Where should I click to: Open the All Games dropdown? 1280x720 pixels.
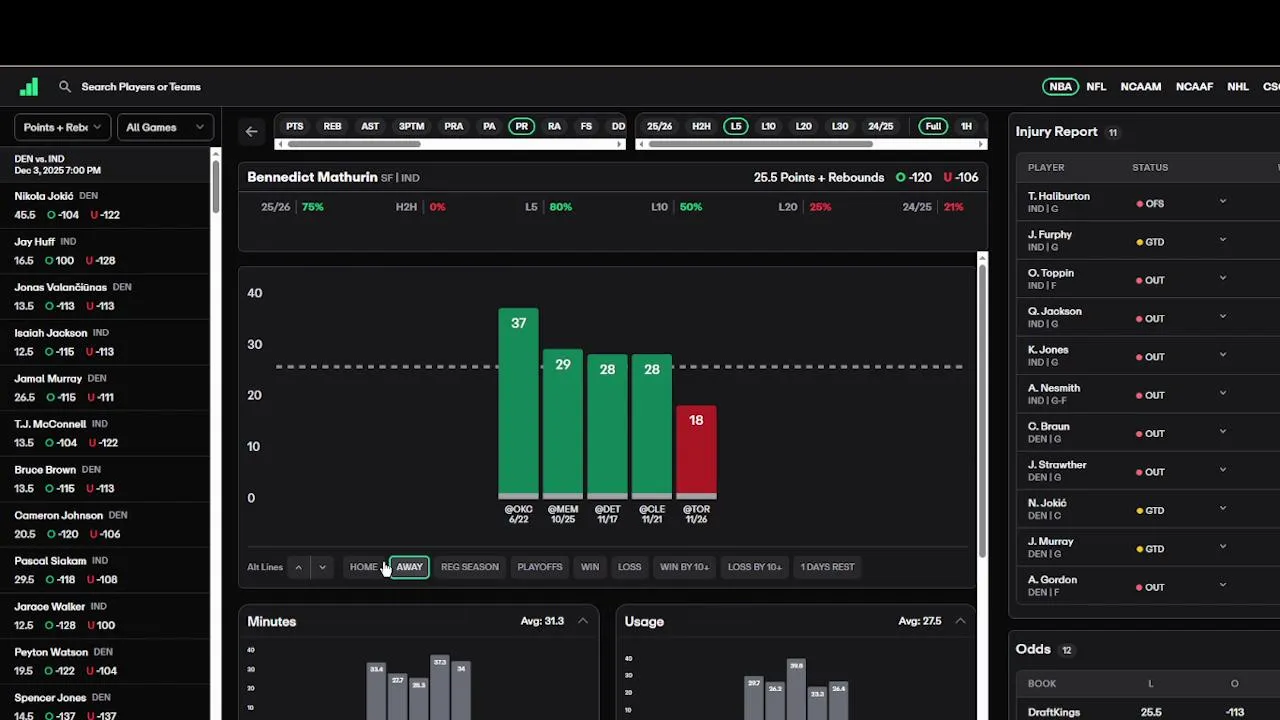pos(165,127)
